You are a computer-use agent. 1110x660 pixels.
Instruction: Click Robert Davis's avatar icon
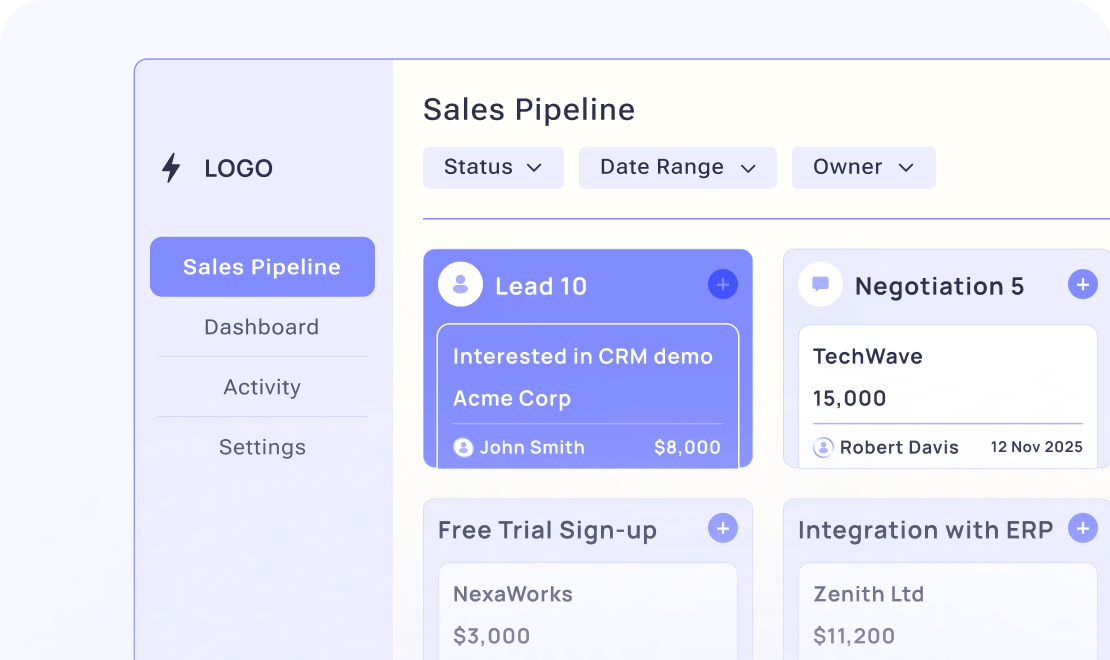[823, 447]
